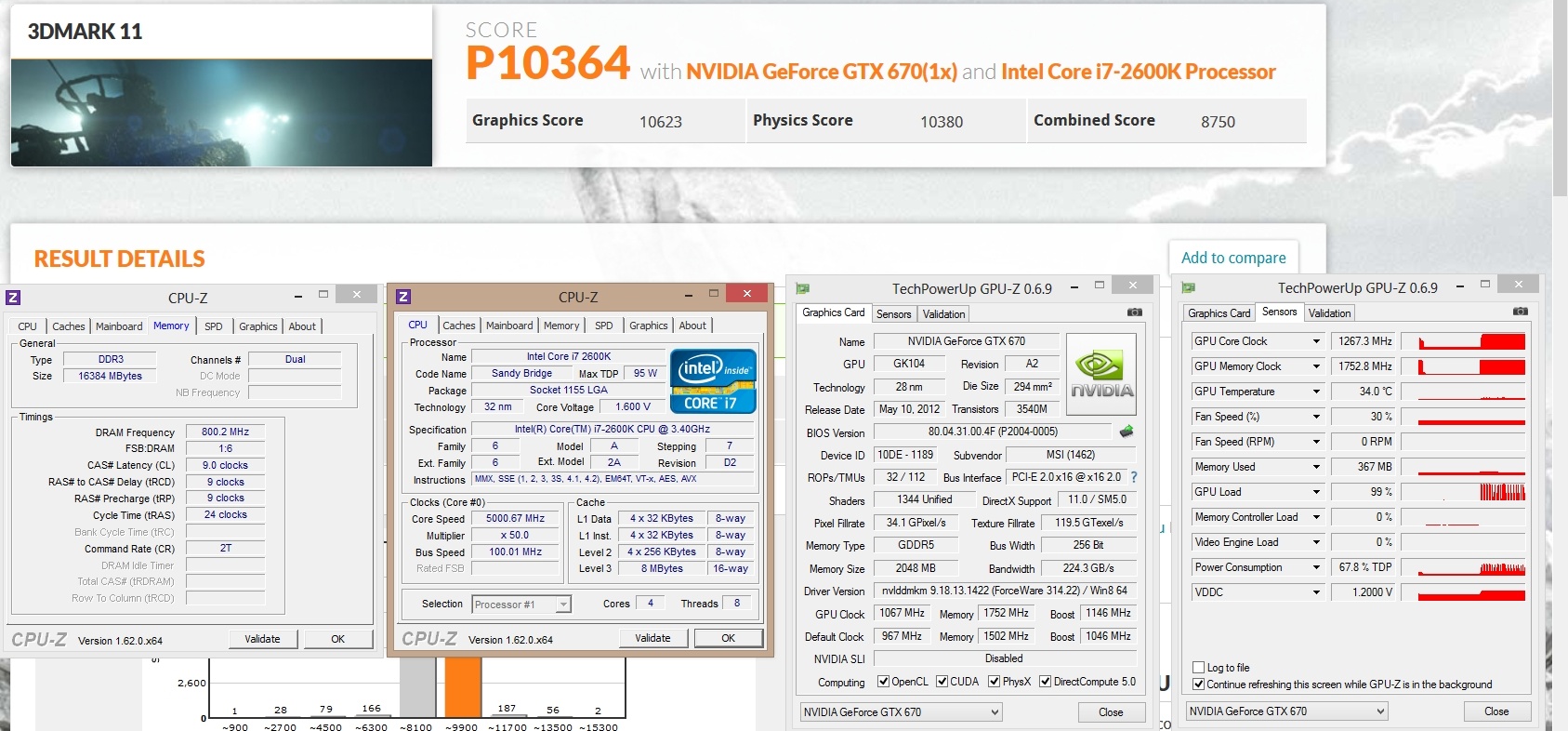1568x731 pixels.
Task: Click OK in the CPU-Z Memory window
Action: click(x=338, y=639)
